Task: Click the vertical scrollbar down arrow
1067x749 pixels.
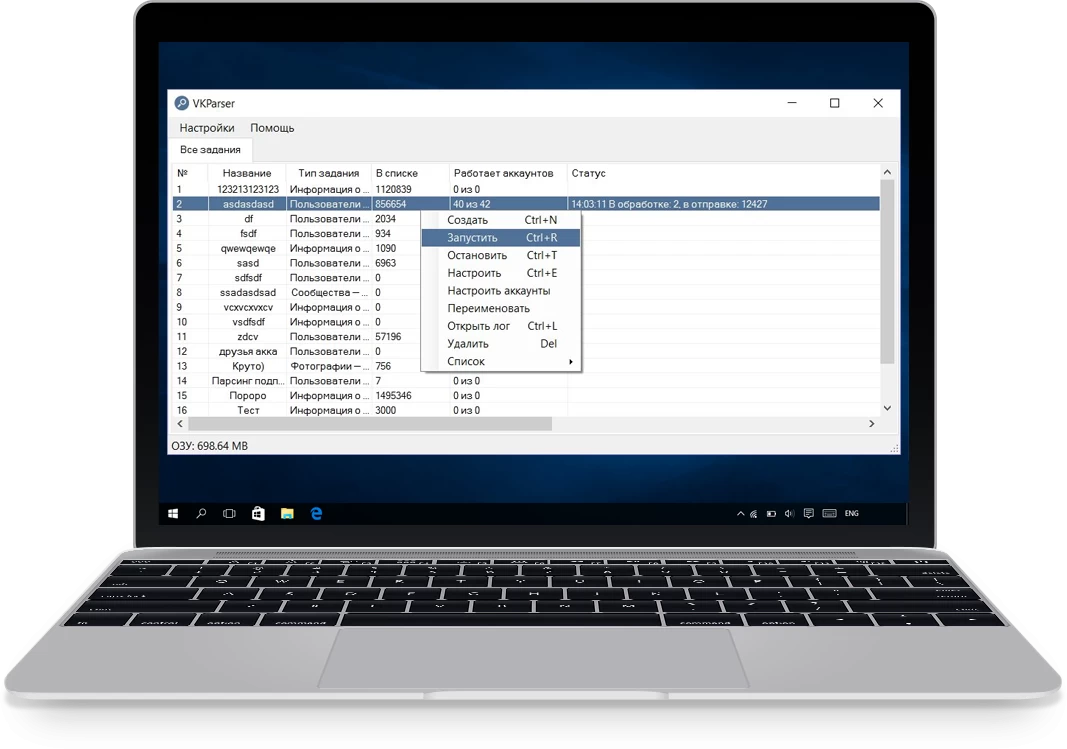Action: [x=887, y=408]
